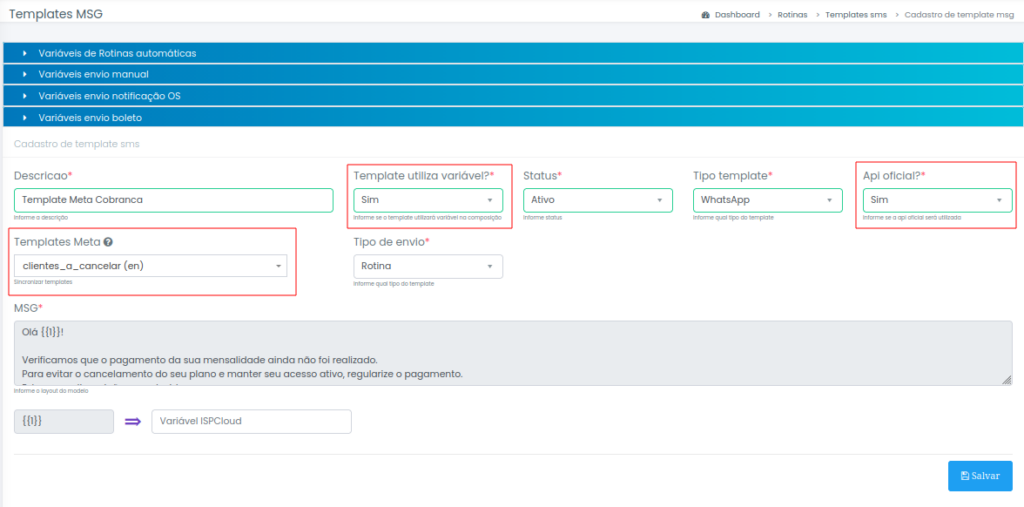Expand Variáveis de Rotinas automáticas section
The height and width of the screenshot is (507, 1024).
[117, 52]
